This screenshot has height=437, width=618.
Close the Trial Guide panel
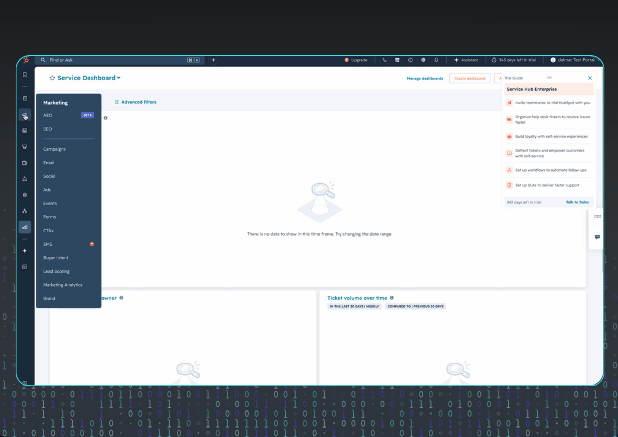(590, 78)
